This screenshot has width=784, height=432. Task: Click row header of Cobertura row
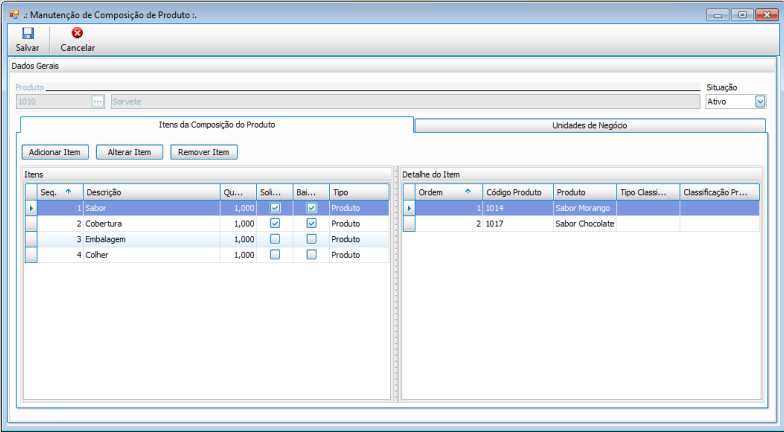pyautogui.click(x=31, y=224)
